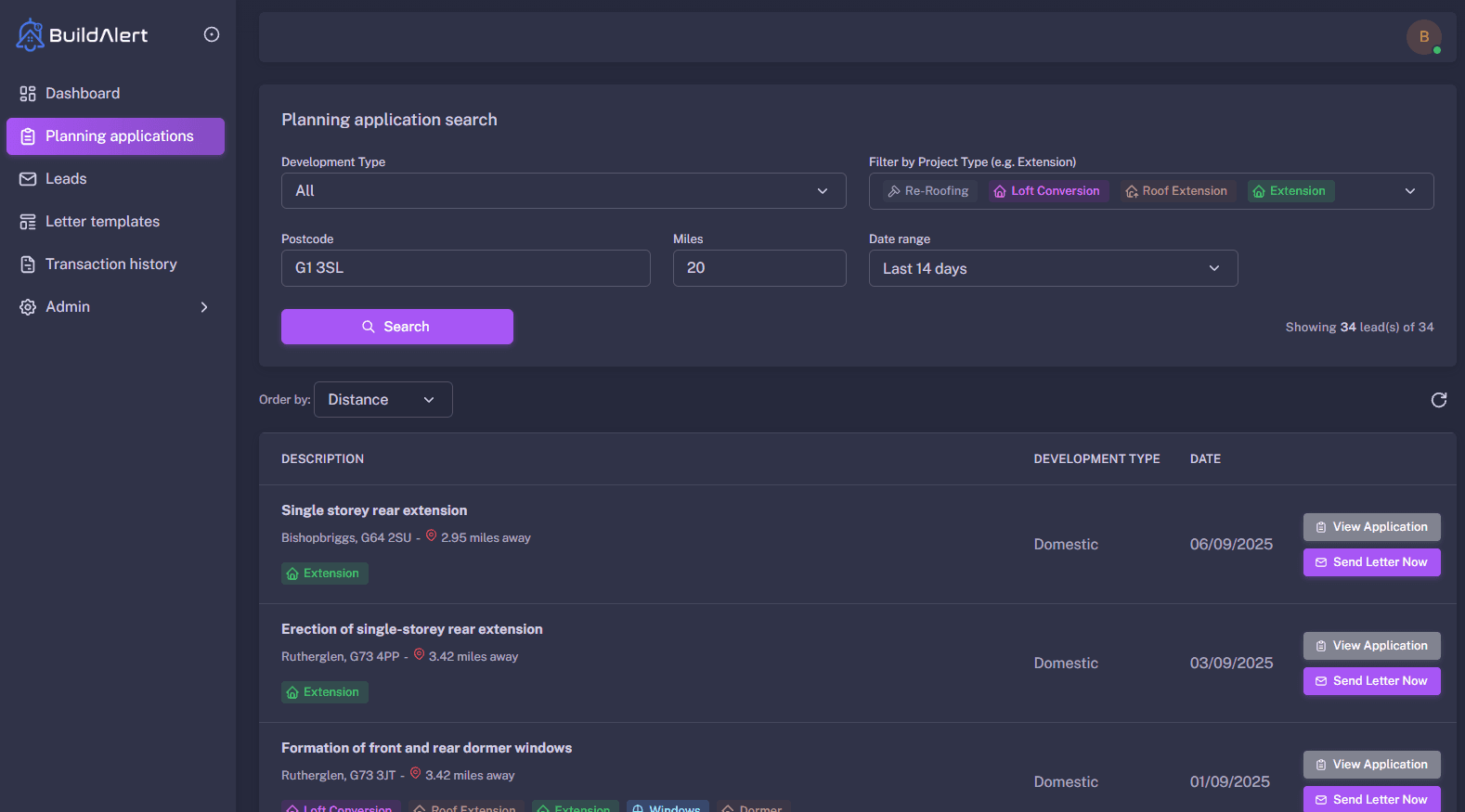Expand the Admin submenu chevron
This screenshot has height=812, width=1465.
tap(204, 307)
